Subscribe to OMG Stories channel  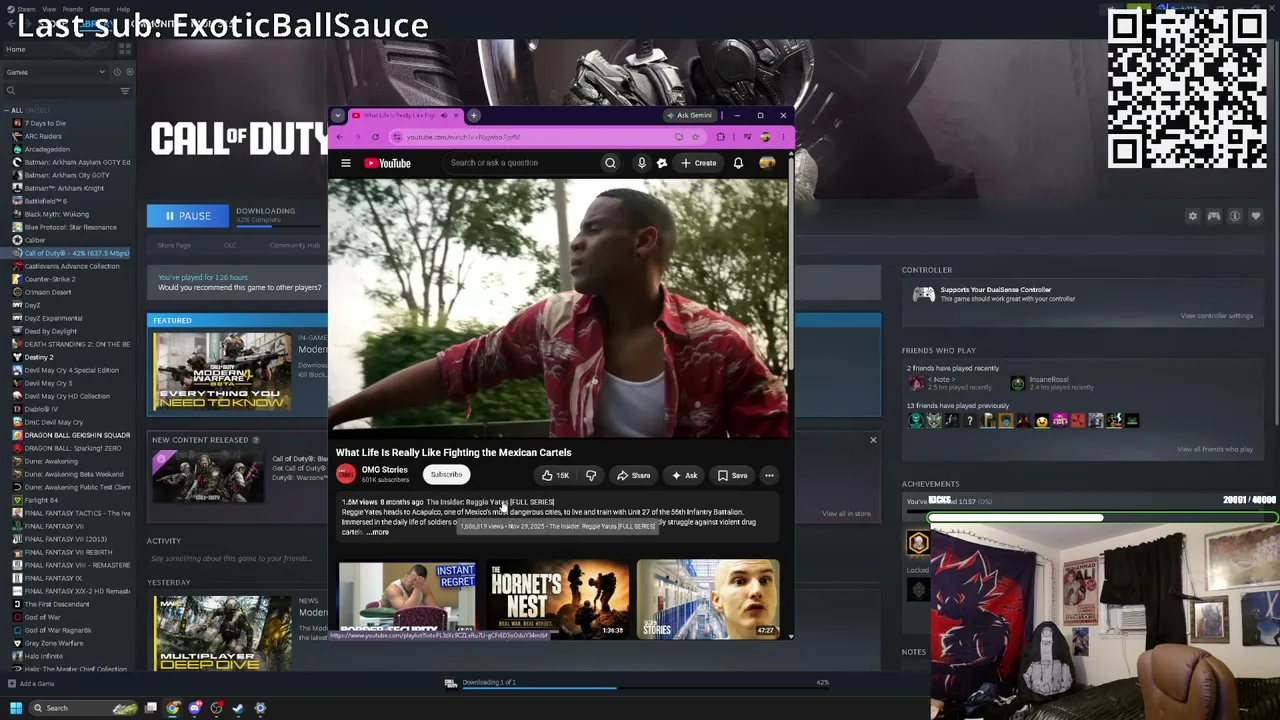click(446, 475)
